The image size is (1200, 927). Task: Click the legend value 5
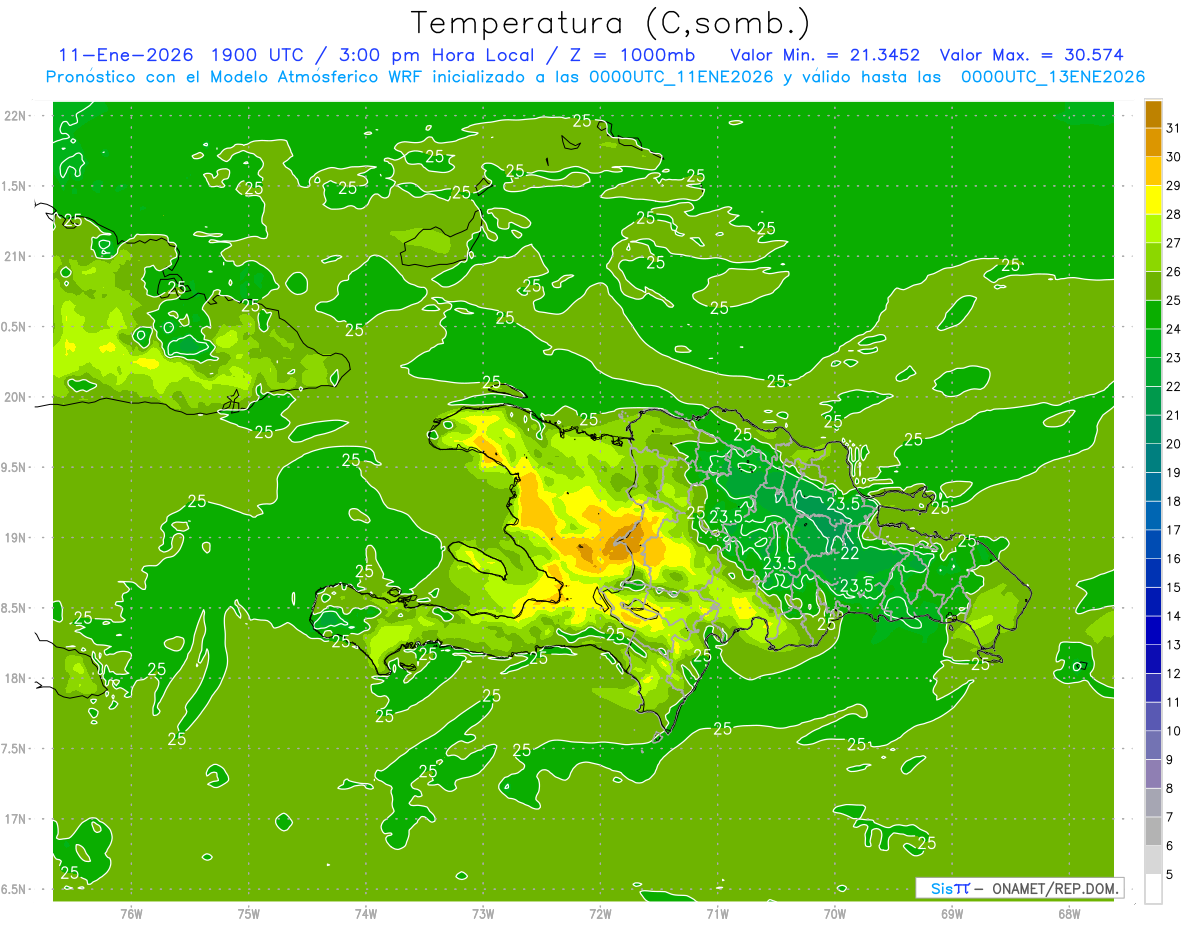(x=1170, y=875)
